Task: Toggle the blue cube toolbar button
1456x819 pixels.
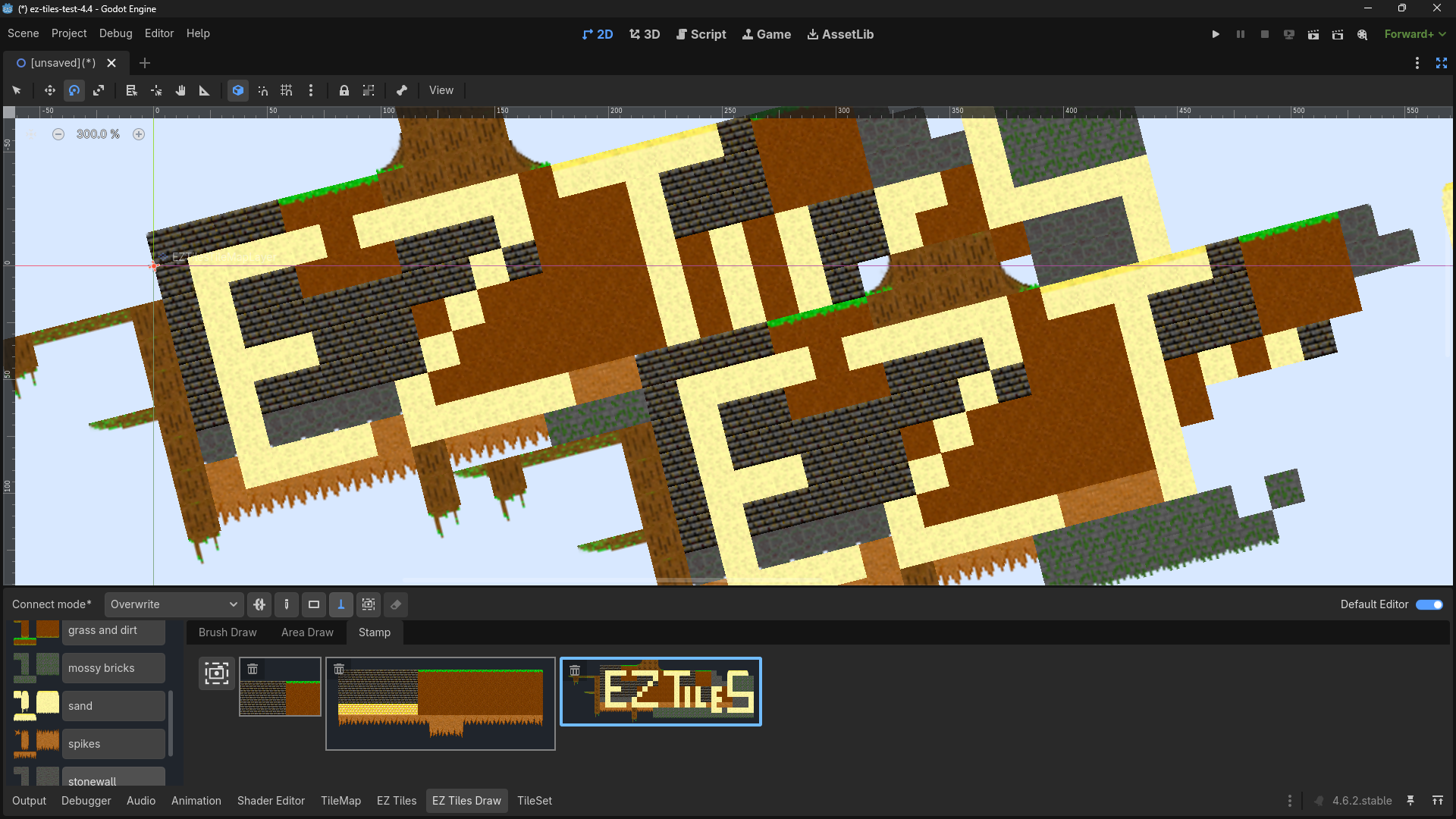Action: pyautogui.click(x=238, y=90)
